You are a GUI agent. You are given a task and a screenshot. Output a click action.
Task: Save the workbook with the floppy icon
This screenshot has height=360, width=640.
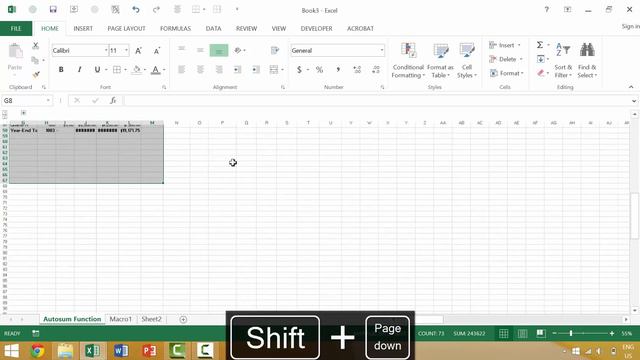[x=53, y=9]
